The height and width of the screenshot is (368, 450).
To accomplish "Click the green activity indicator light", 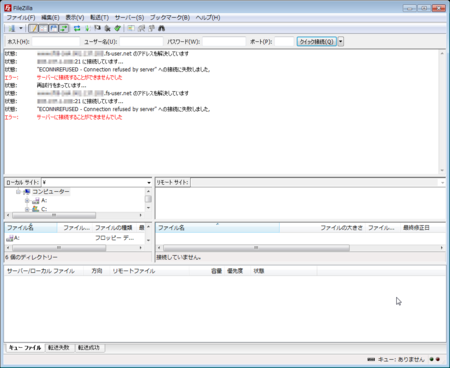I will point(431,359).
